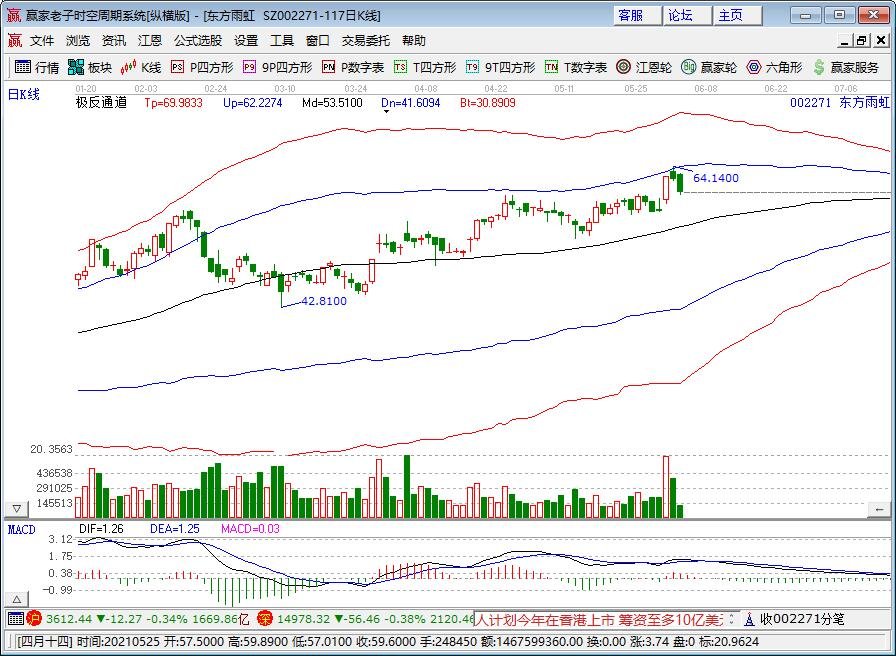Open 赢家服务 service
Image resolution: width=896 pixels, height=656 pixels.
[x=846, y=67]
